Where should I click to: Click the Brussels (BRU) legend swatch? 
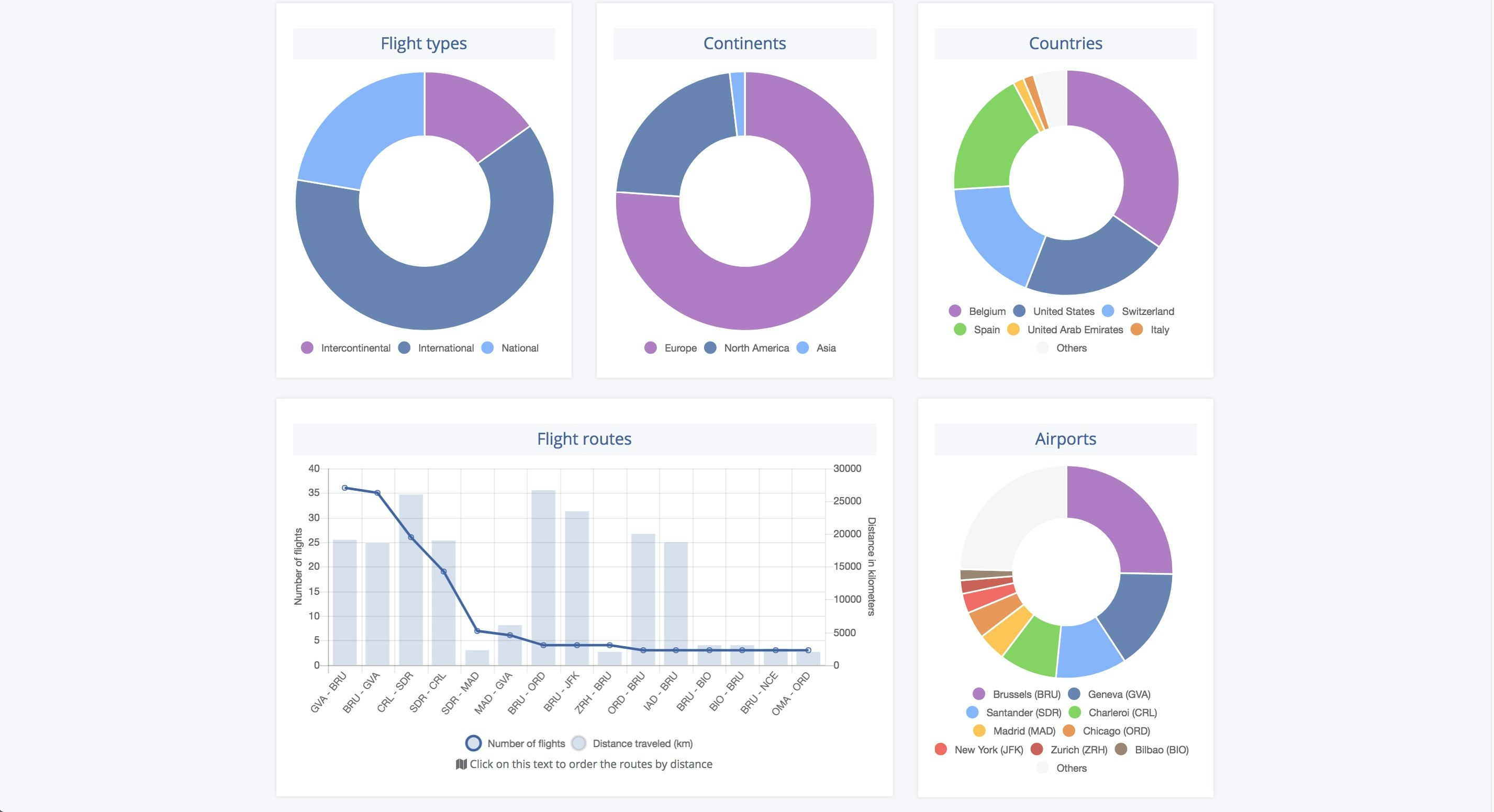pyautogui.click(x=978, y=694)
